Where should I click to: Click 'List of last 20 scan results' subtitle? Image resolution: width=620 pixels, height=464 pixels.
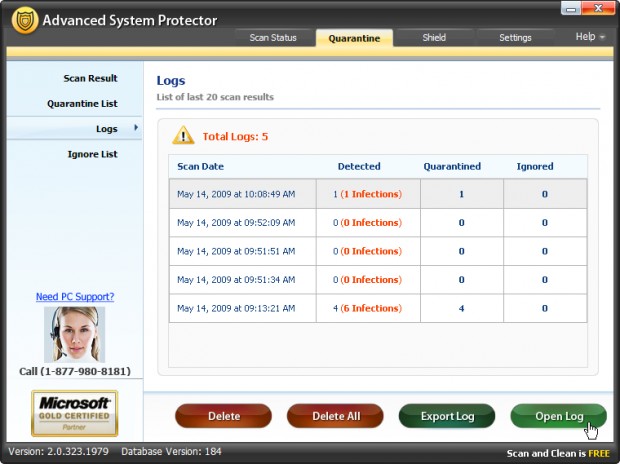pos(215,97)
